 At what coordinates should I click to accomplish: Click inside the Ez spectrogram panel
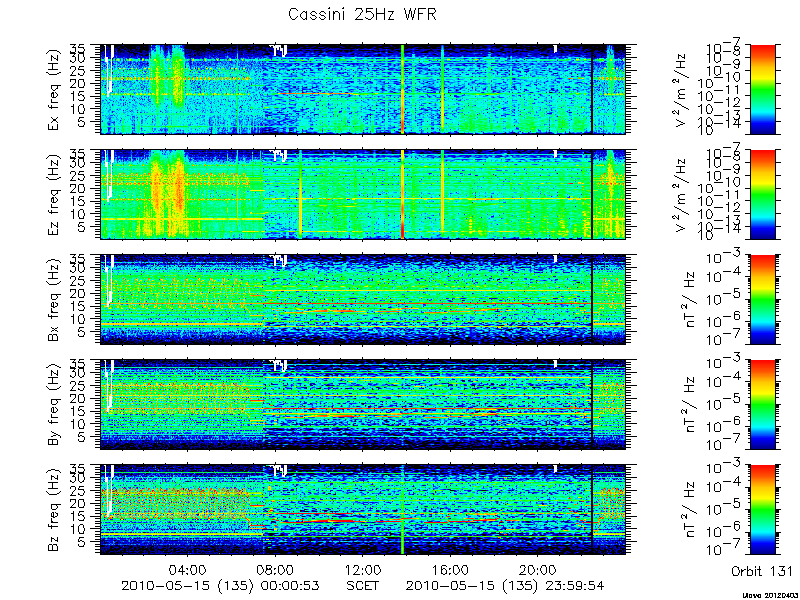[363, 194]
